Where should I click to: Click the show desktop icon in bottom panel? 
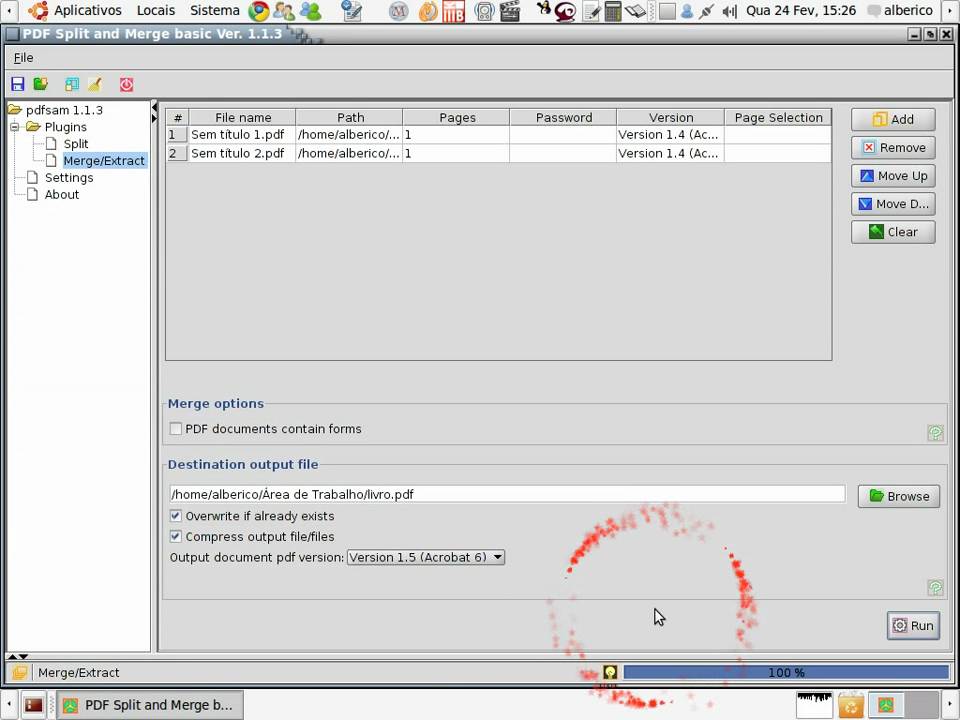click(33, 705)
